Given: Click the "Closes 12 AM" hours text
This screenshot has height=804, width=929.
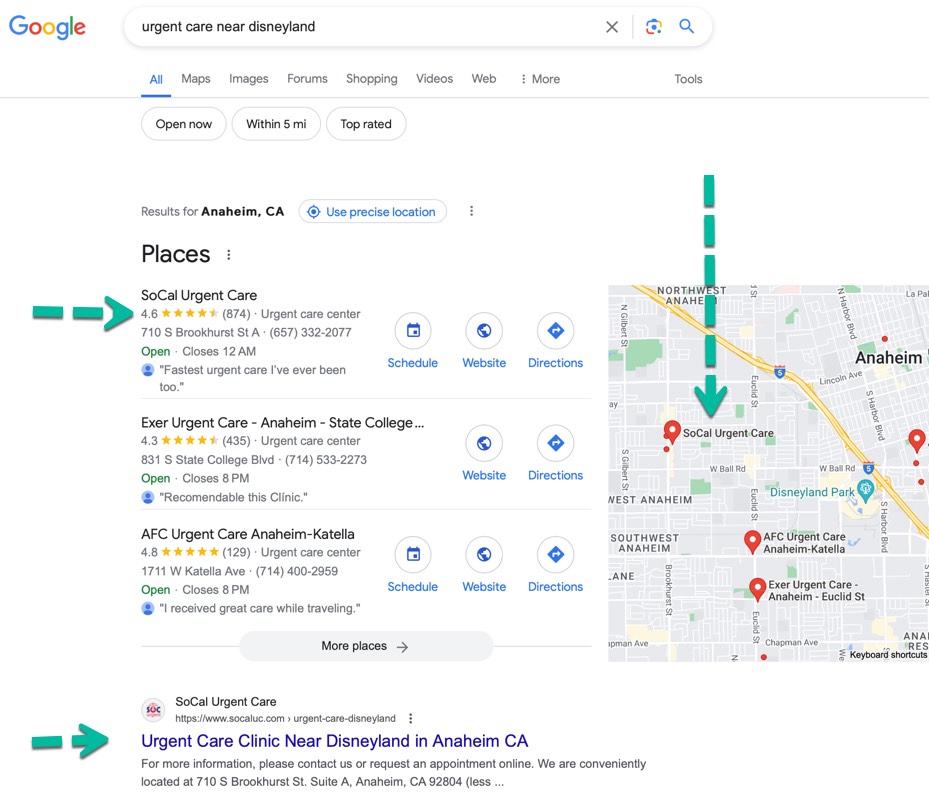Looking at the screenshot, I should click(219, 351).
